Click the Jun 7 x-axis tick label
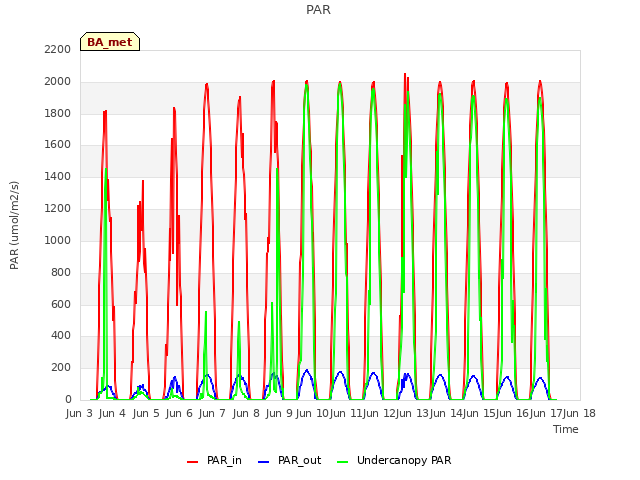 pos(212,413)
